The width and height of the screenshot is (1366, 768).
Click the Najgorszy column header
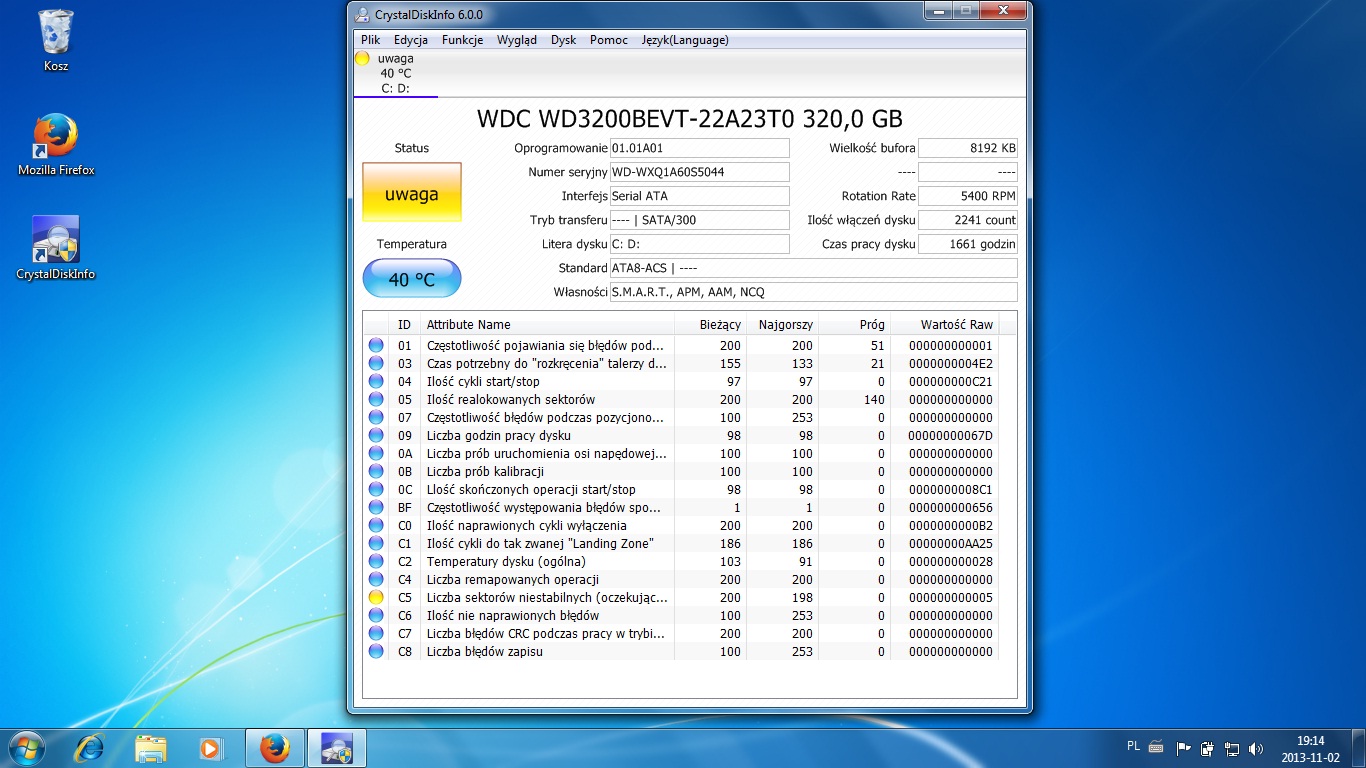tap(781, 324)
